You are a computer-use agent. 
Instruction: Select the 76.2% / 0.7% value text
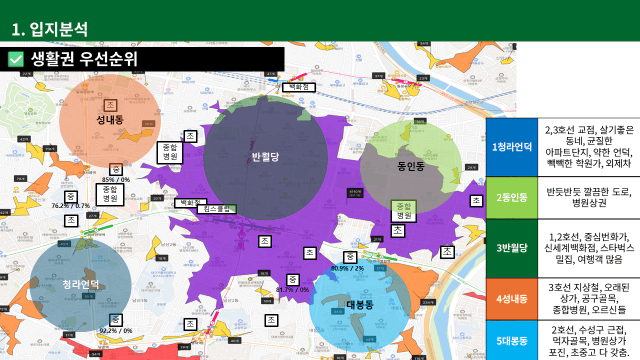[x=71, y=206]
